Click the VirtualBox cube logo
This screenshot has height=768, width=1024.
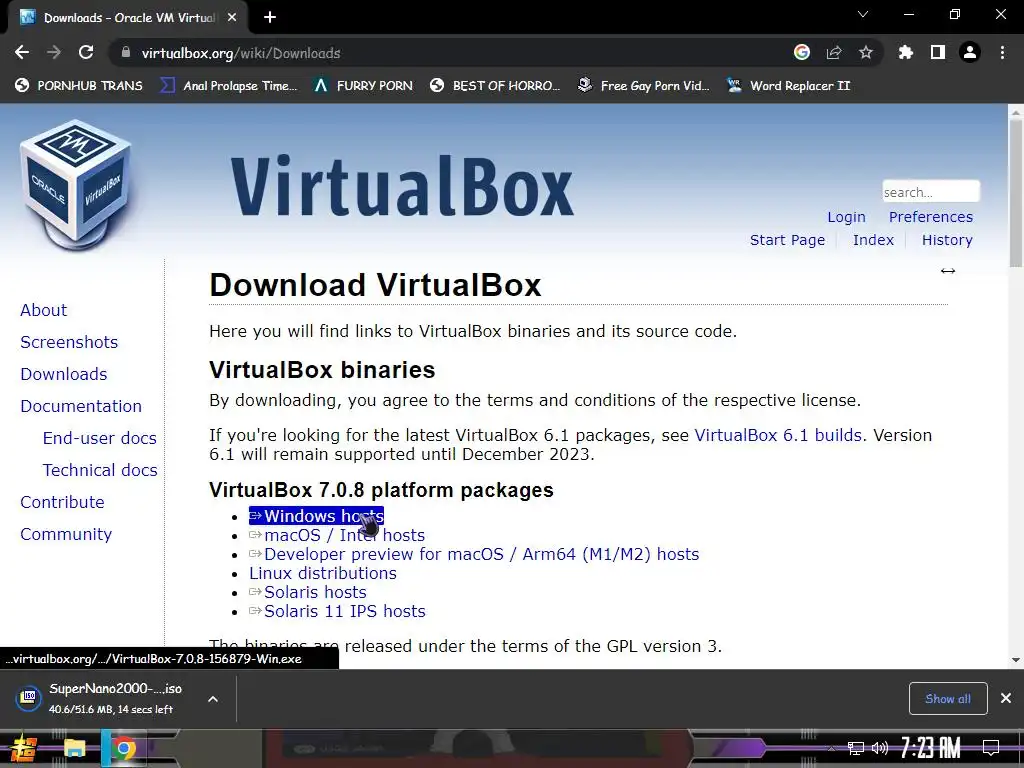tap(76, 185)
